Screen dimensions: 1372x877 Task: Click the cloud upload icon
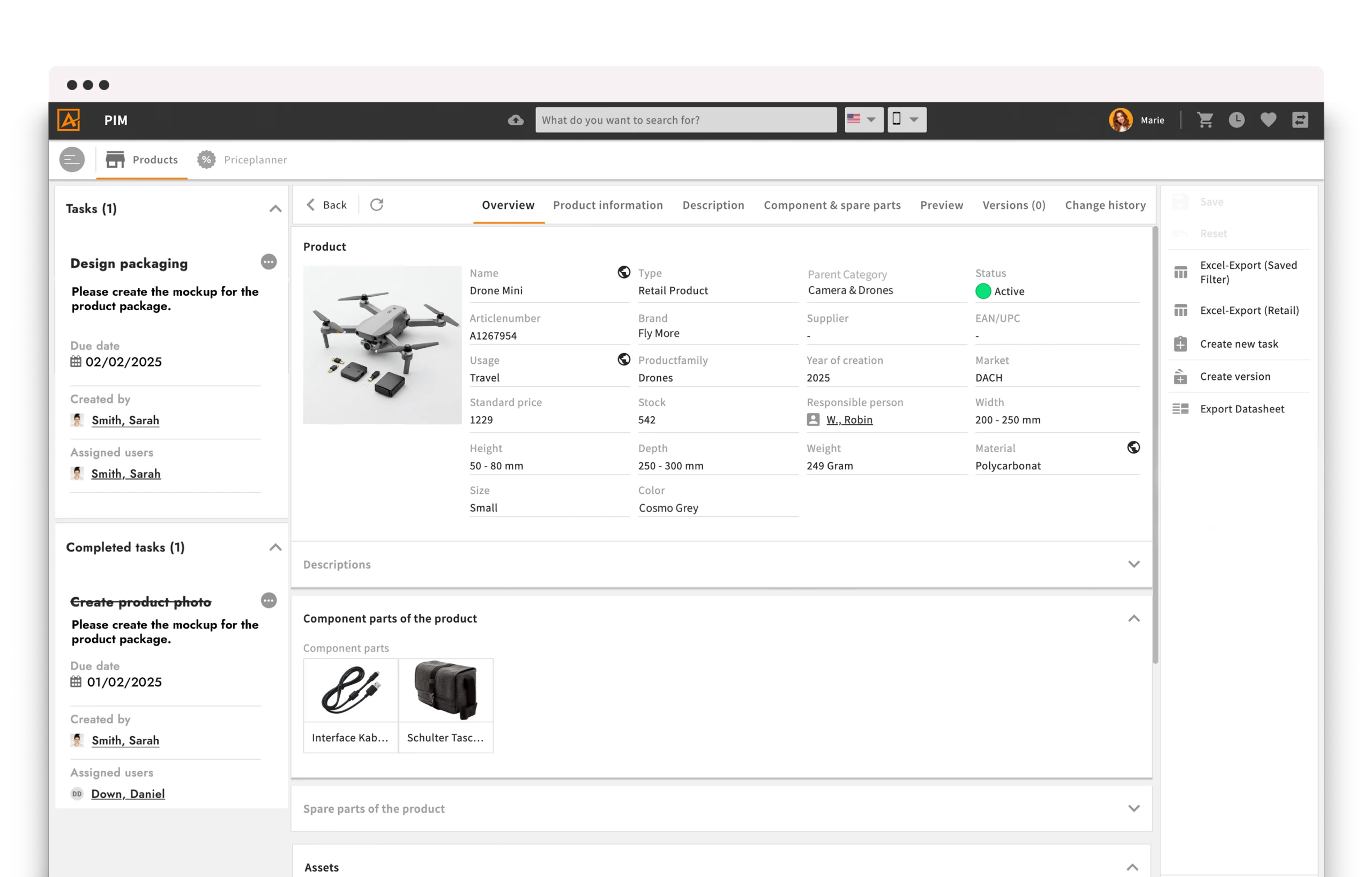pos(516,120)
